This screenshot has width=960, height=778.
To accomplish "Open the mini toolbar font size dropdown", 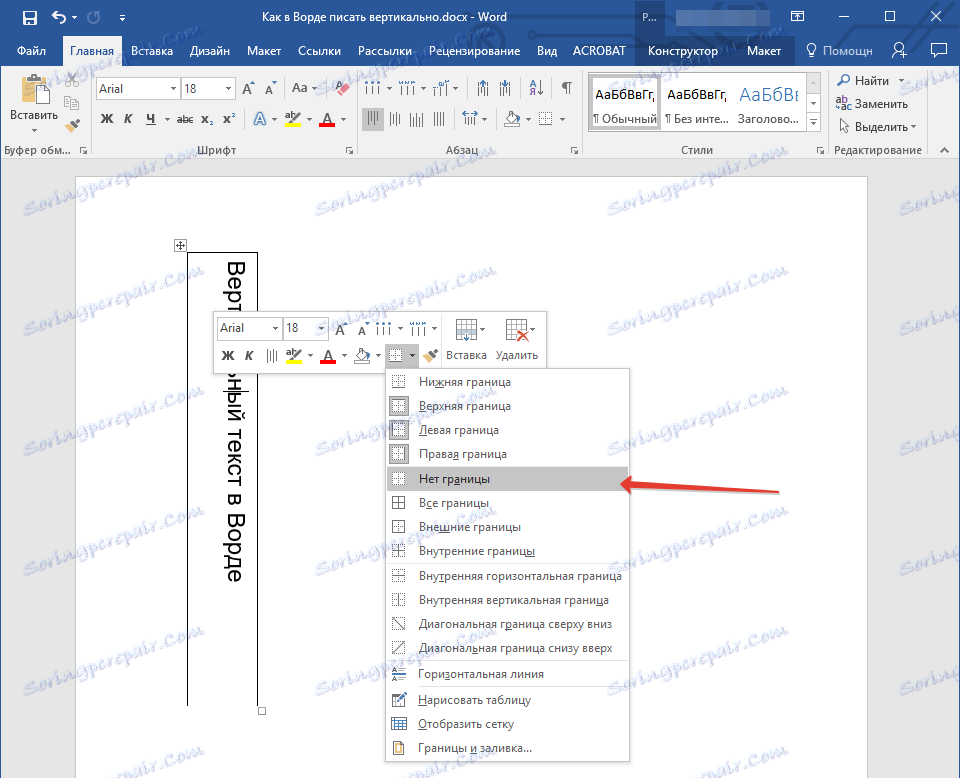I will point(321,328).
